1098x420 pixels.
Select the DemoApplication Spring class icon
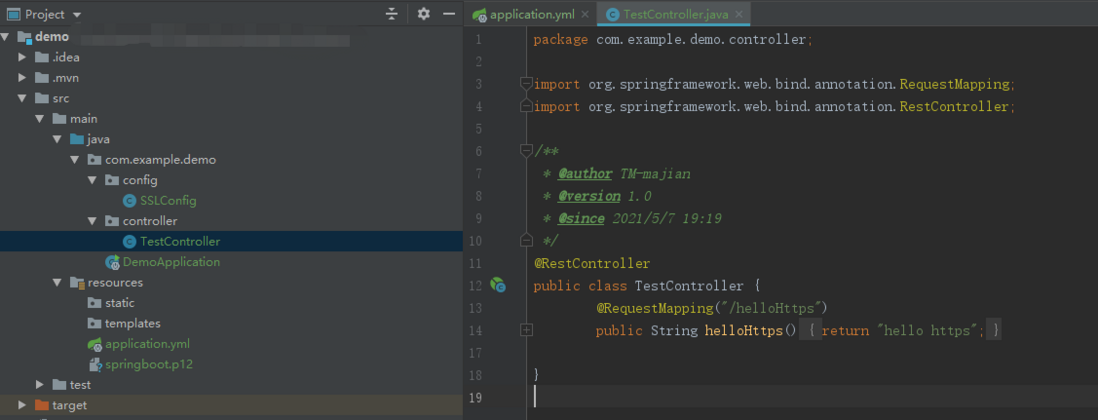pos(112,262)
